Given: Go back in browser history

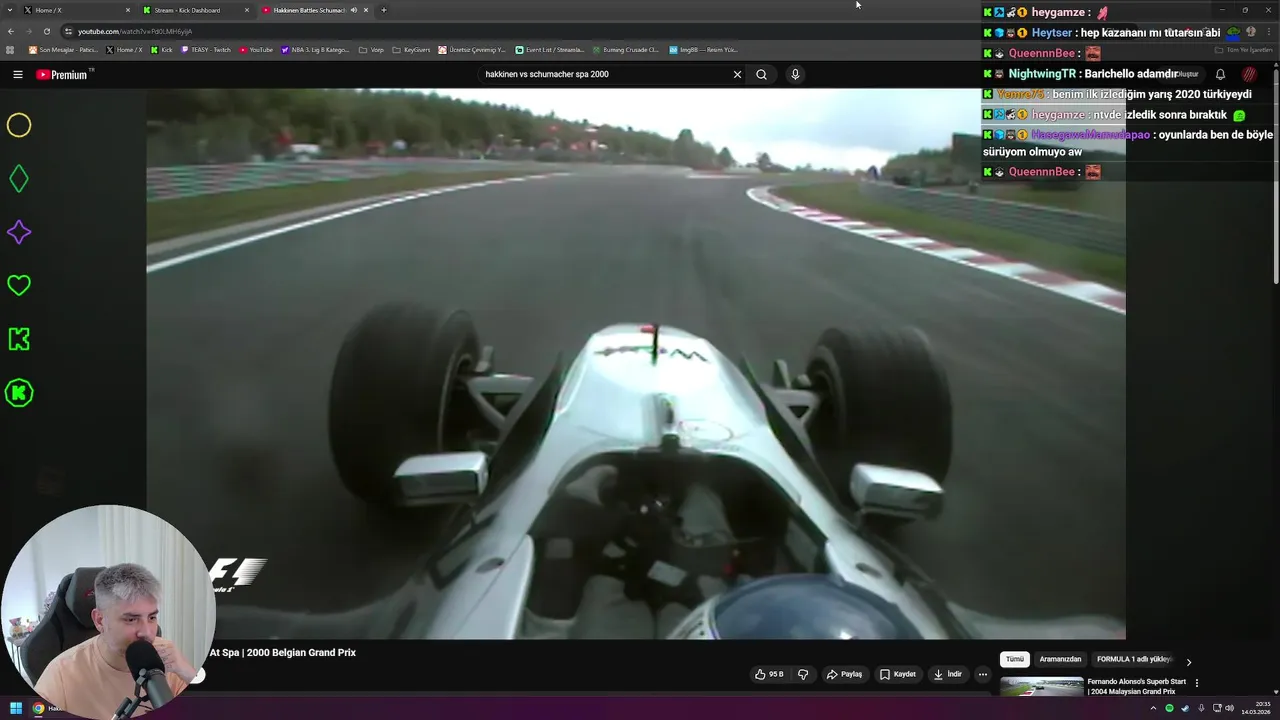Looking at the screenshot, I should tap(10, 31).
